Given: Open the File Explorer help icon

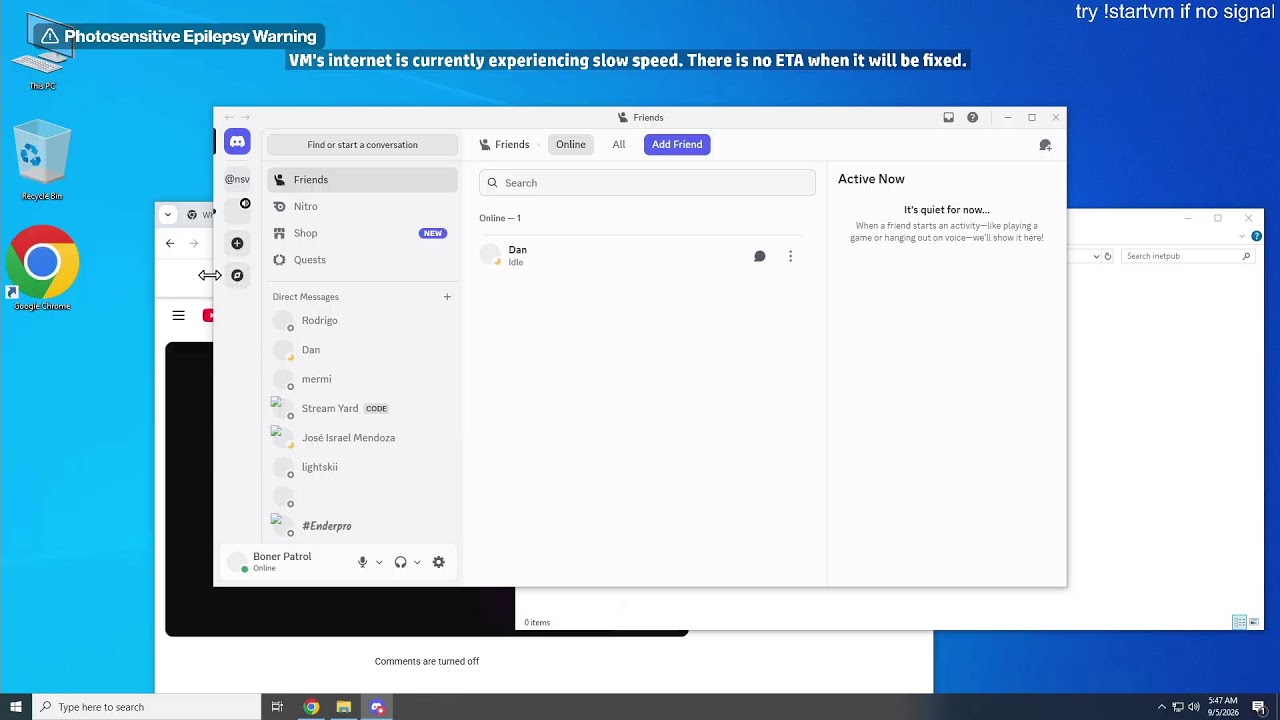Looking at the screenshot, I should click(1256, 236).
